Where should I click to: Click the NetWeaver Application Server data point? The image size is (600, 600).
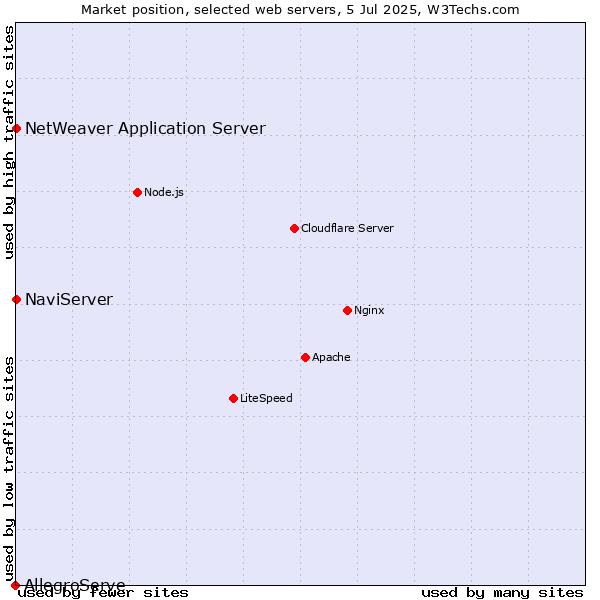tap(16, 129)
